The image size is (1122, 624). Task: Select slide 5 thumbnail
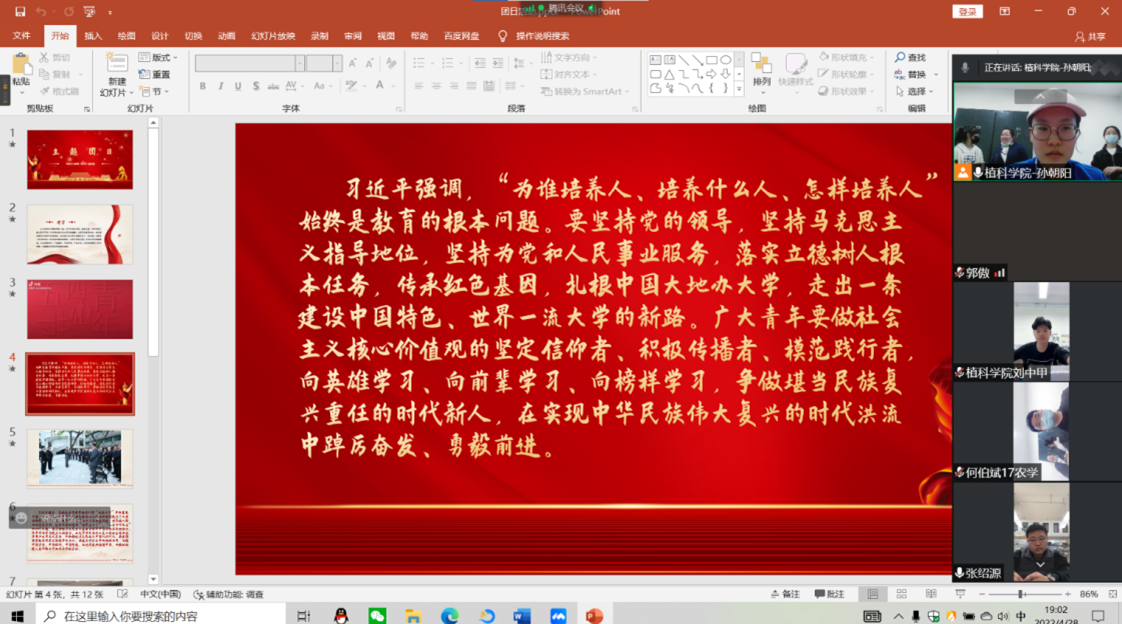[x=80, y=458]
